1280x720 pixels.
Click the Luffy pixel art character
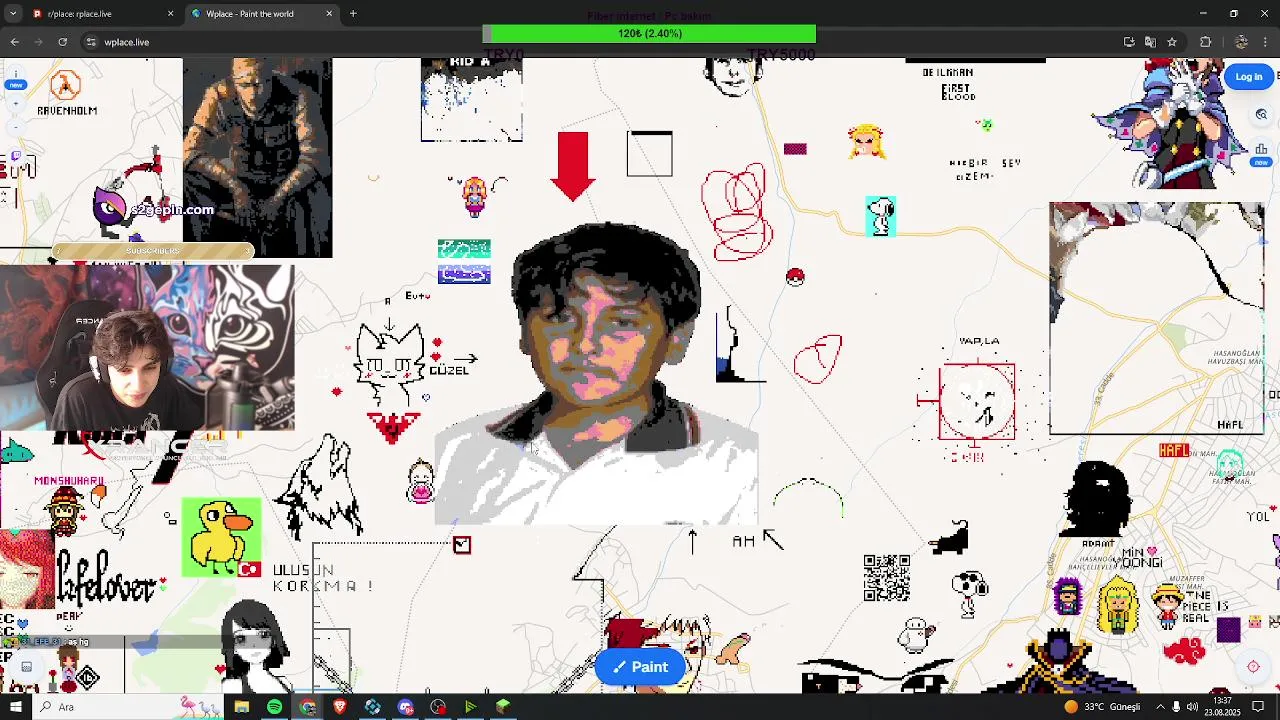[x=1167, y=604]
